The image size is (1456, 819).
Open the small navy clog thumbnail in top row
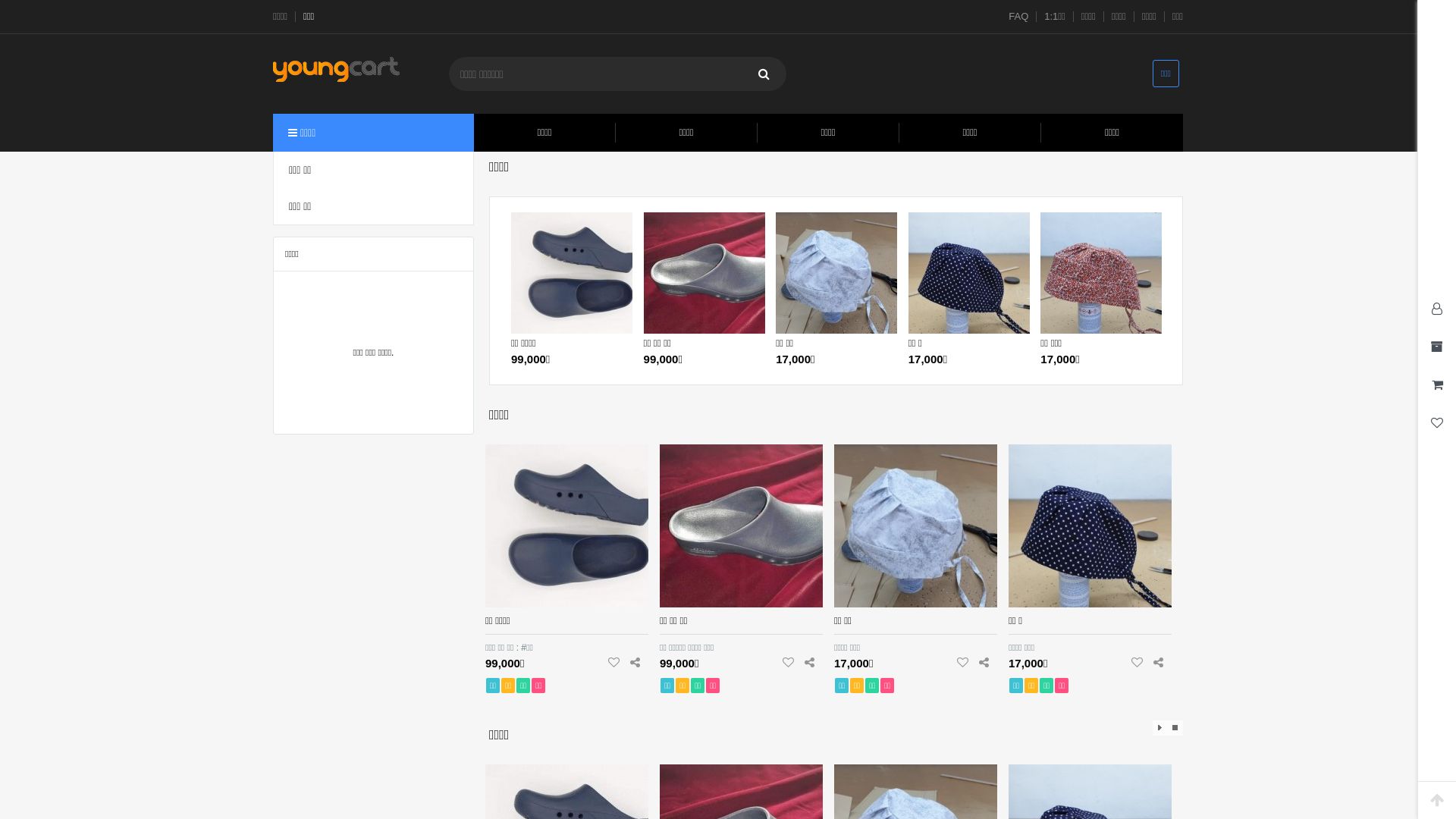(572, 273)
